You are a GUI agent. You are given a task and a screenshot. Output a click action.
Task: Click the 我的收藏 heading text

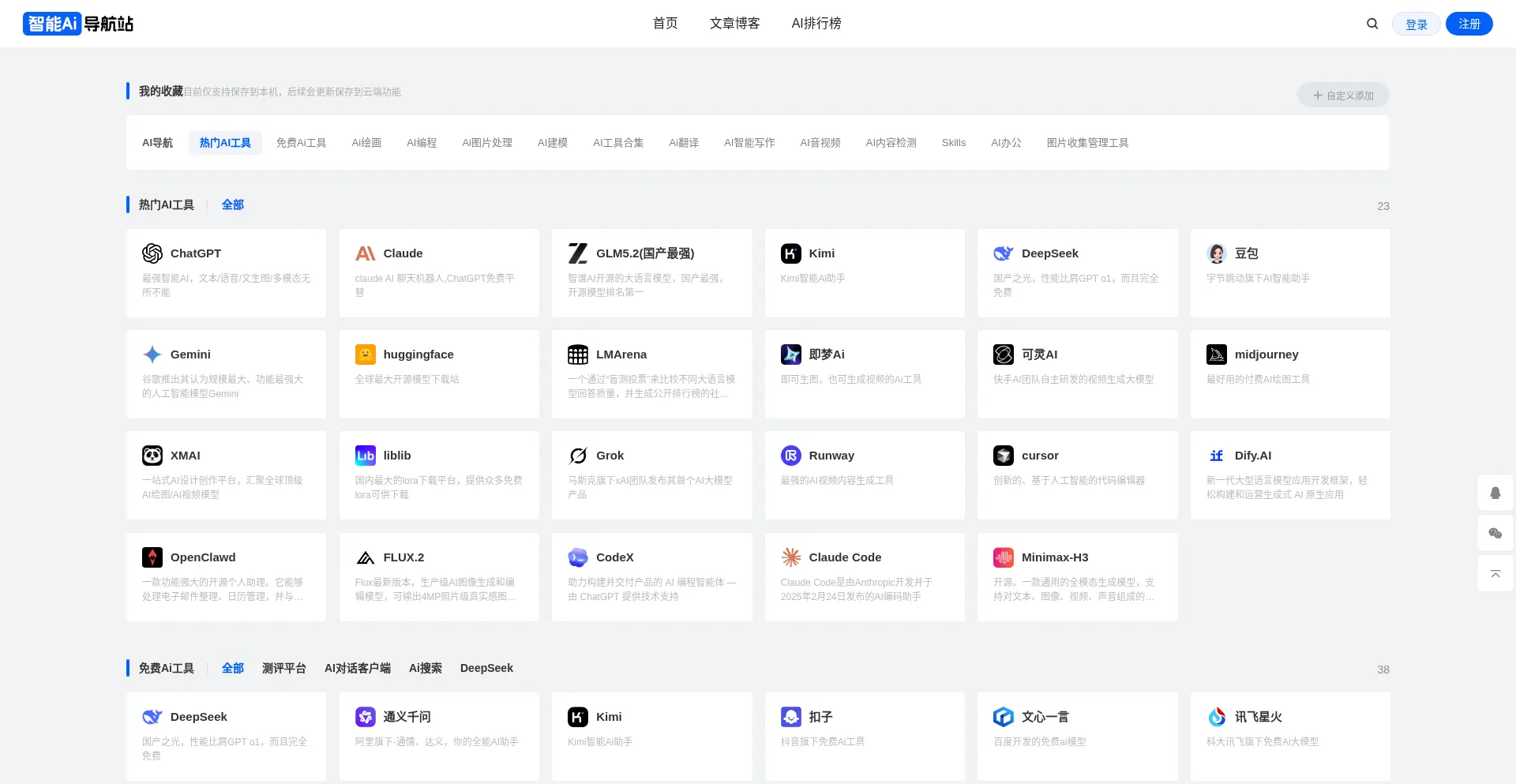point(161,92)
